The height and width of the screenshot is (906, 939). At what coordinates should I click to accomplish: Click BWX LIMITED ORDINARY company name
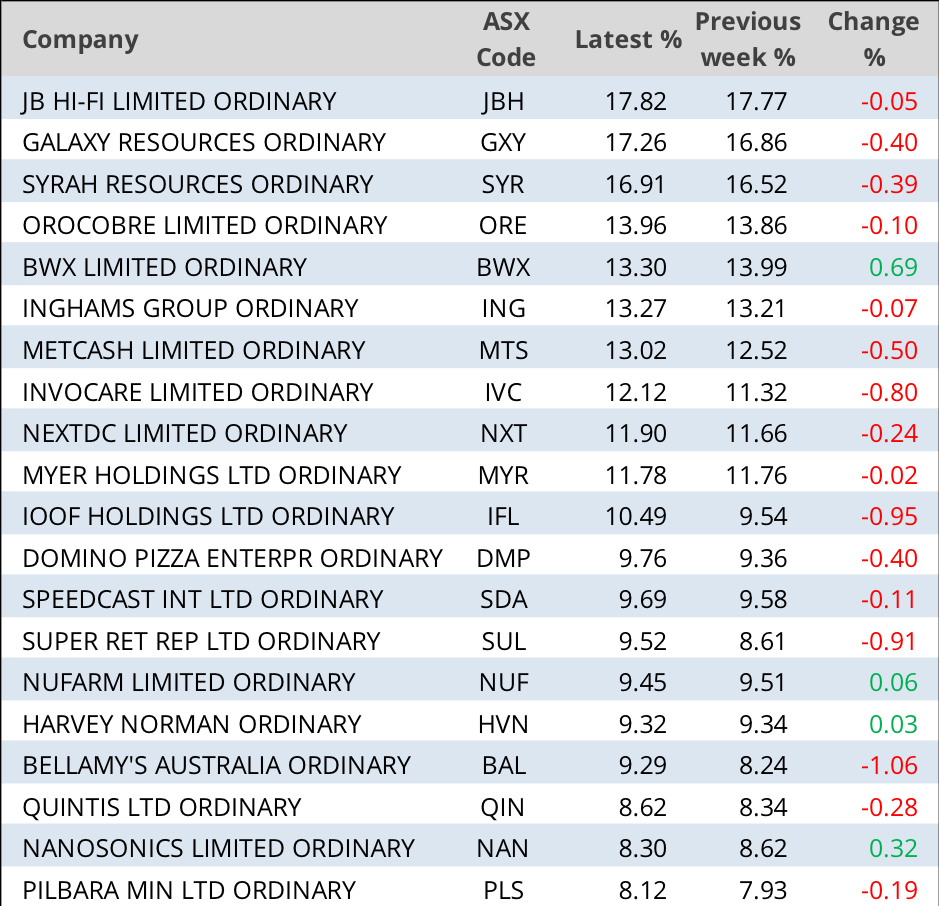point(164,267)
